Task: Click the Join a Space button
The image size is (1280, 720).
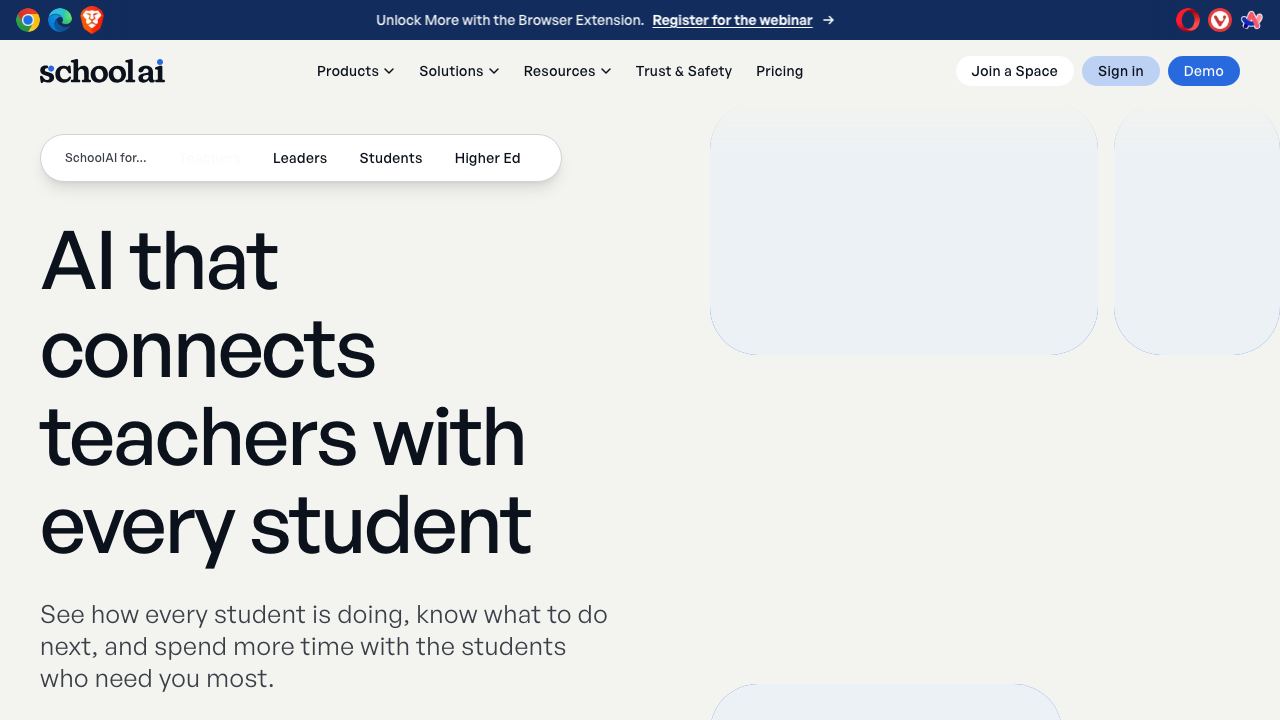Action: (x=1014, y=71)
